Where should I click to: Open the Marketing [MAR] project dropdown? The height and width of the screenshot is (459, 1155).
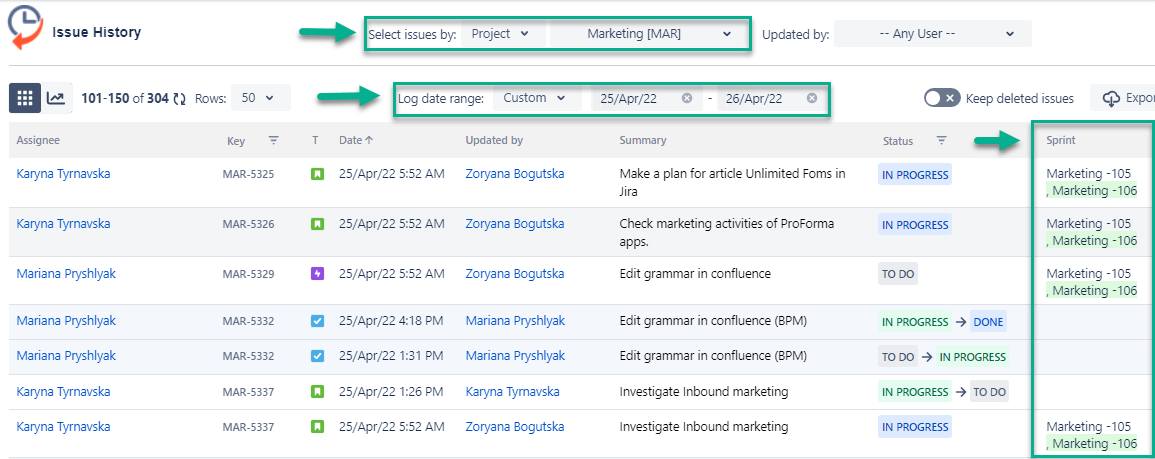[x=649, y=34]
